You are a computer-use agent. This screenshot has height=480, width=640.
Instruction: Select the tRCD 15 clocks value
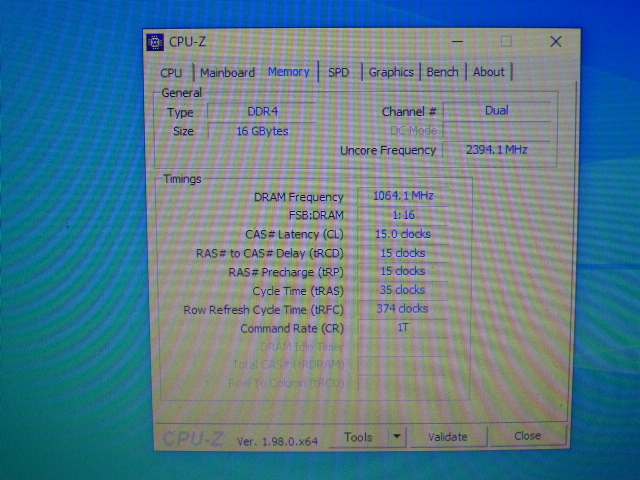(x=403, y=253)
